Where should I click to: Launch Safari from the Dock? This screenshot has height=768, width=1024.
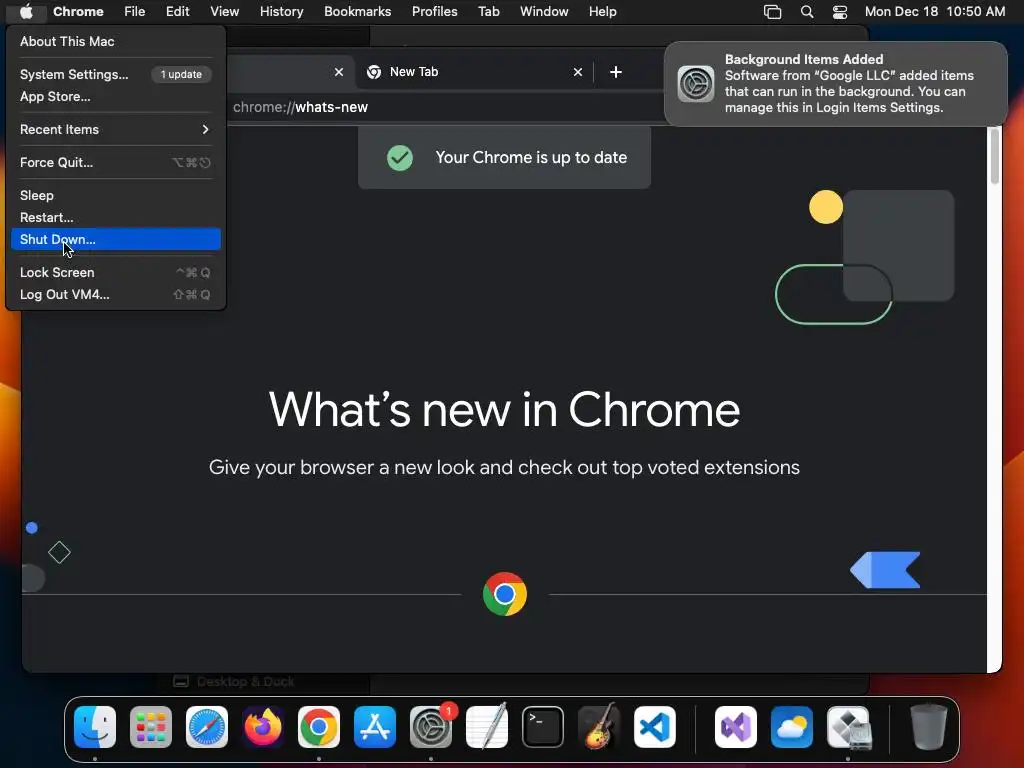[x=207, y=727]
